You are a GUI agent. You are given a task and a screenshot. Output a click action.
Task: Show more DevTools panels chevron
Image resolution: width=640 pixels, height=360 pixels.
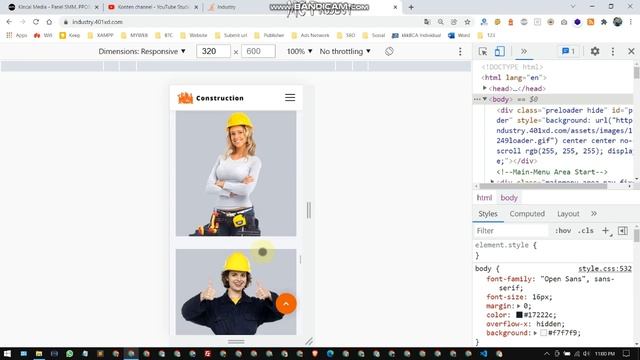(524, 51)
